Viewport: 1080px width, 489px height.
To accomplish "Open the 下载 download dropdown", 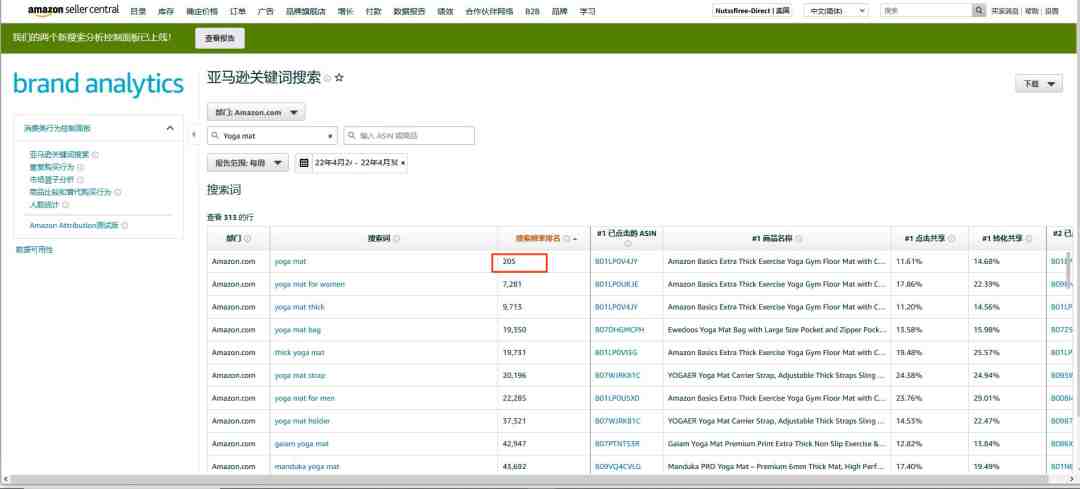I will [x=1039, y=83].
